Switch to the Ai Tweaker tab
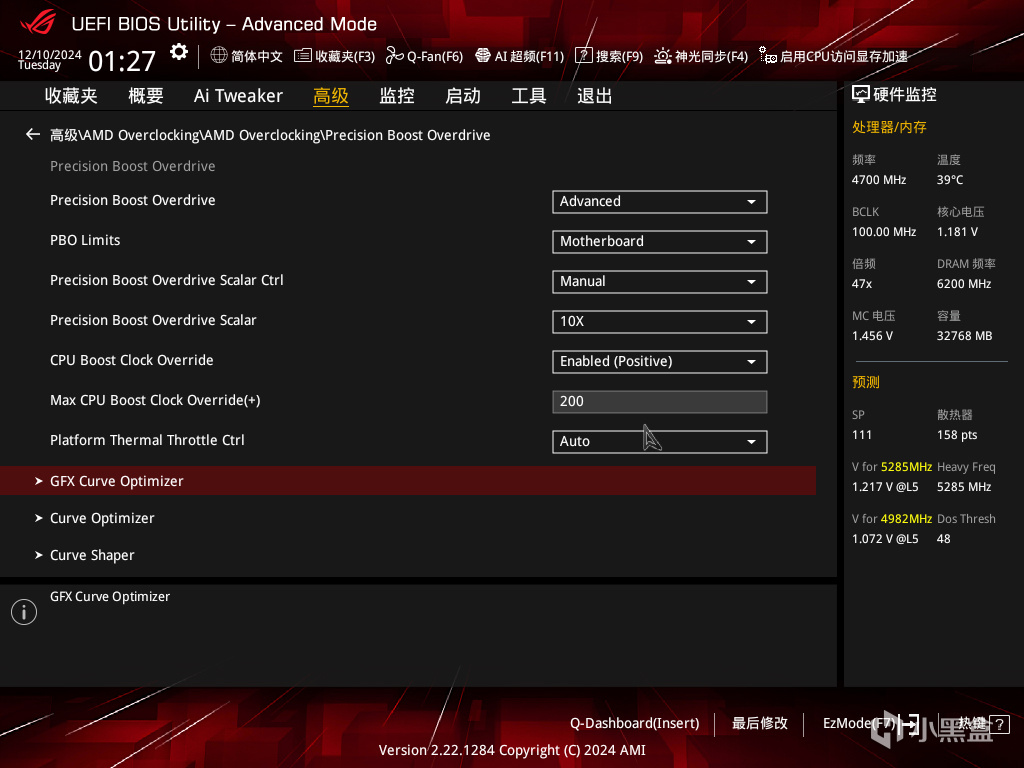 pos(238,96)
